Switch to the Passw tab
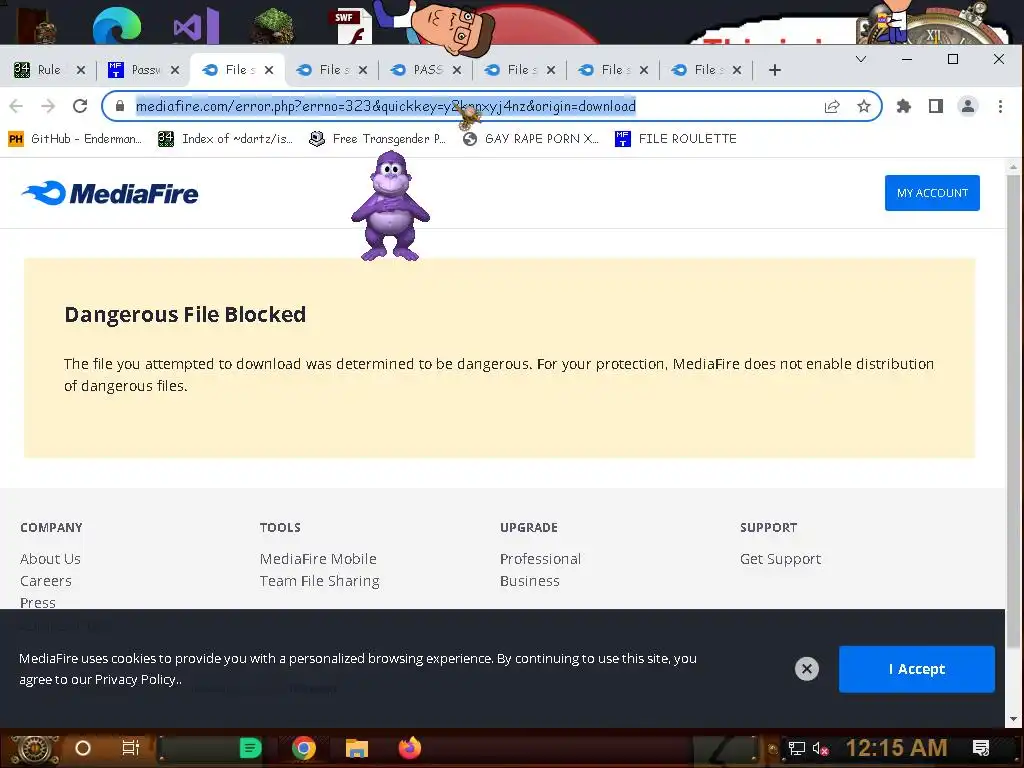Viewport: 1024px width, 768px height. click(x=145, y=70)
